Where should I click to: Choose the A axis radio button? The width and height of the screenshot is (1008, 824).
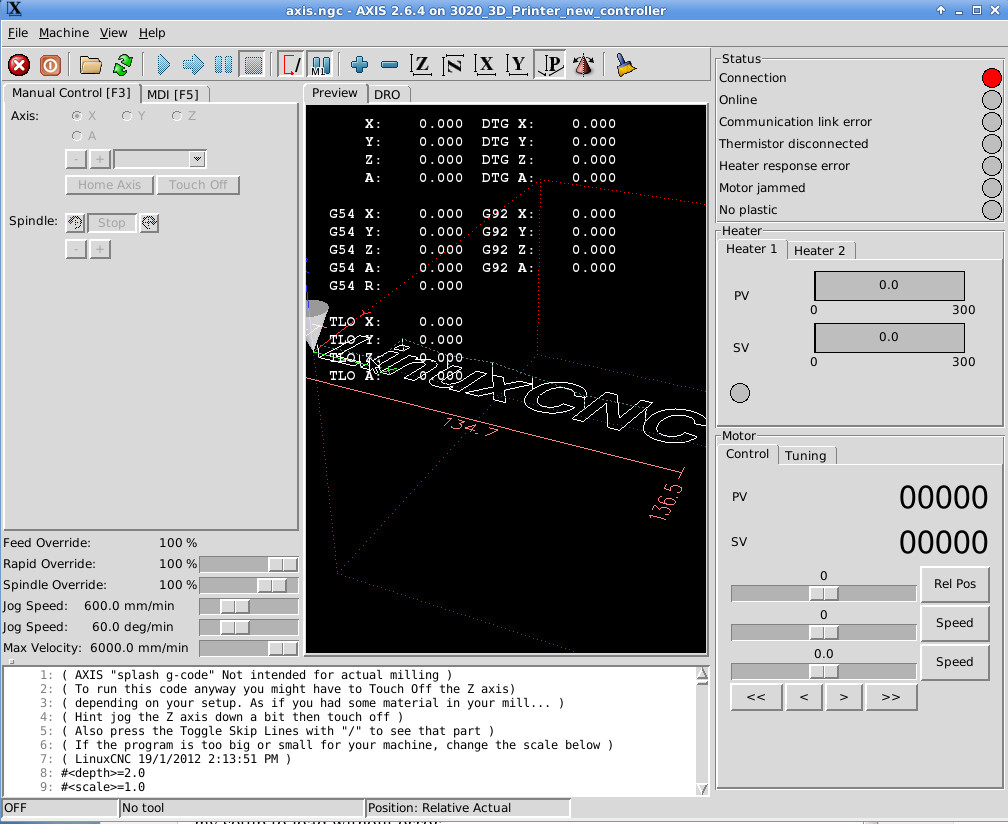(77, 135)
